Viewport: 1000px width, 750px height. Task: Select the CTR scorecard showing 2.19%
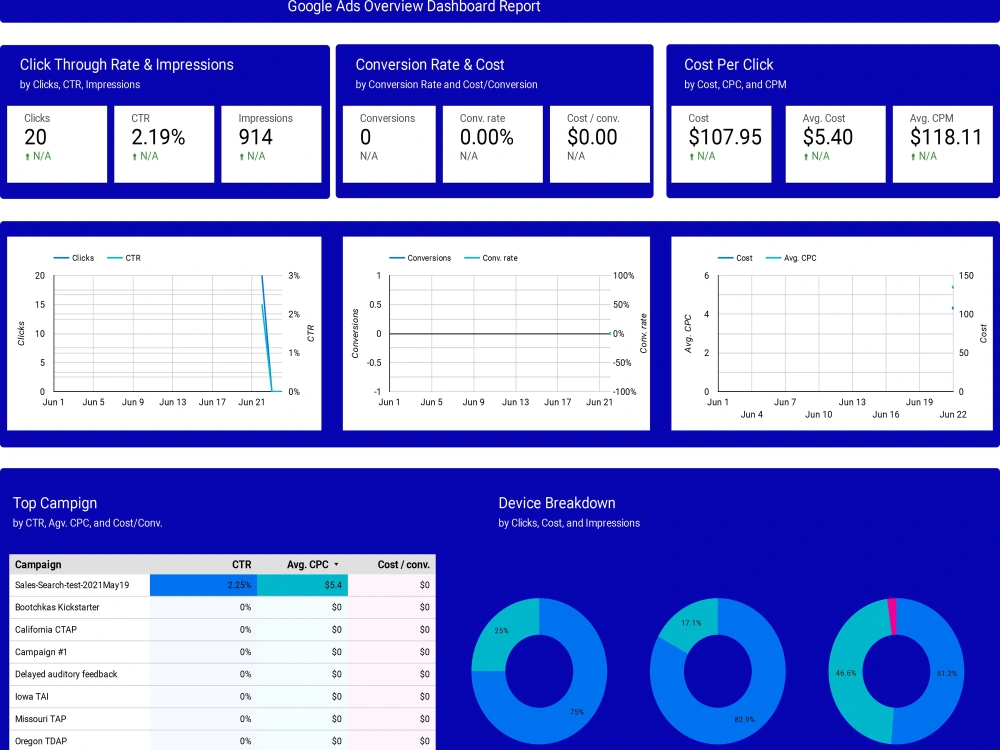coord(164,143)
